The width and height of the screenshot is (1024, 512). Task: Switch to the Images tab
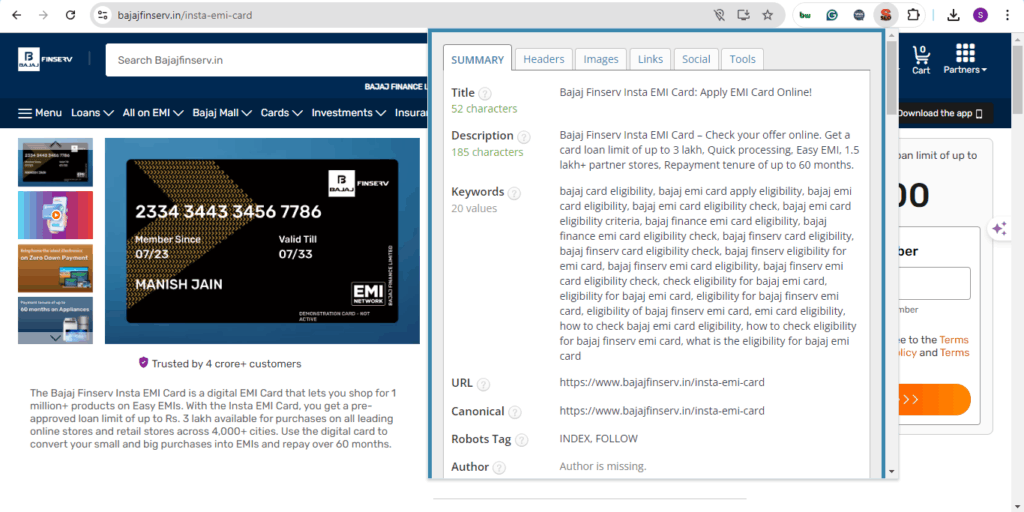coord(601,59)
